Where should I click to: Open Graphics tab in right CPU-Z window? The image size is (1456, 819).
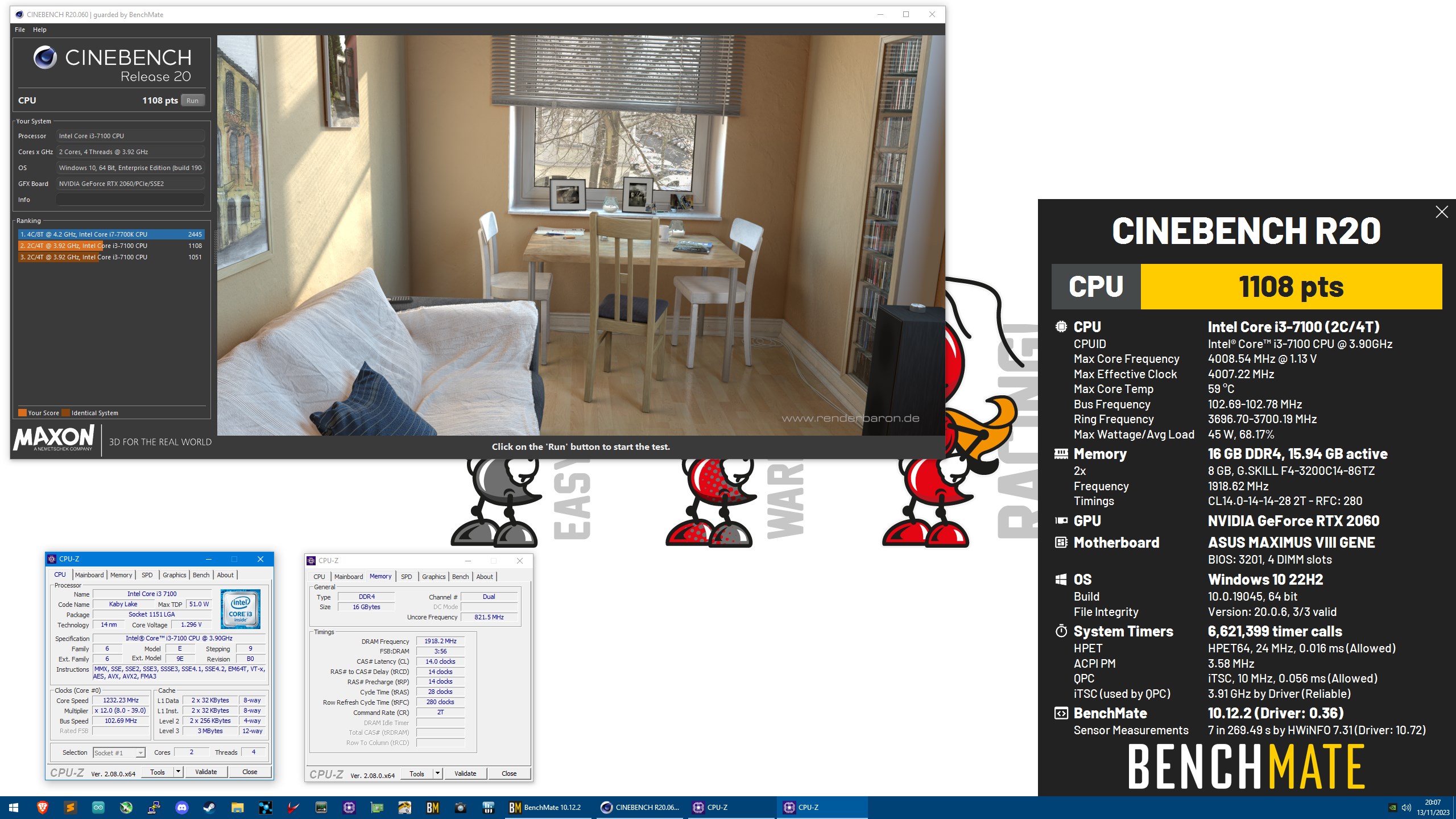point(434,577)
